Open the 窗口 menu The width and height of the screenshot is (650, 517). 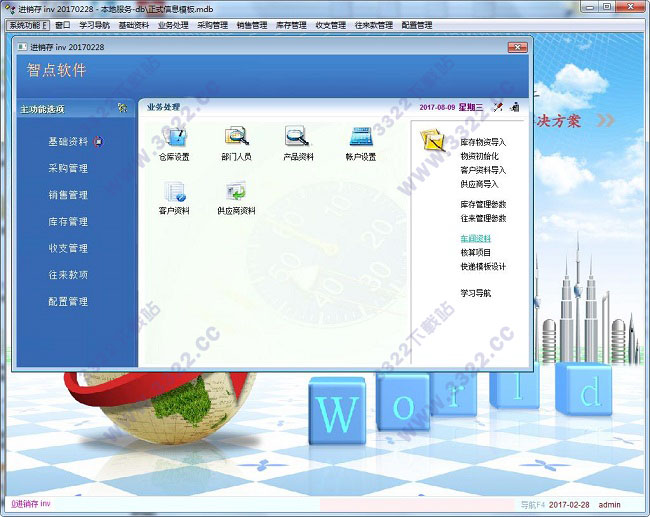tap(63, 25)
